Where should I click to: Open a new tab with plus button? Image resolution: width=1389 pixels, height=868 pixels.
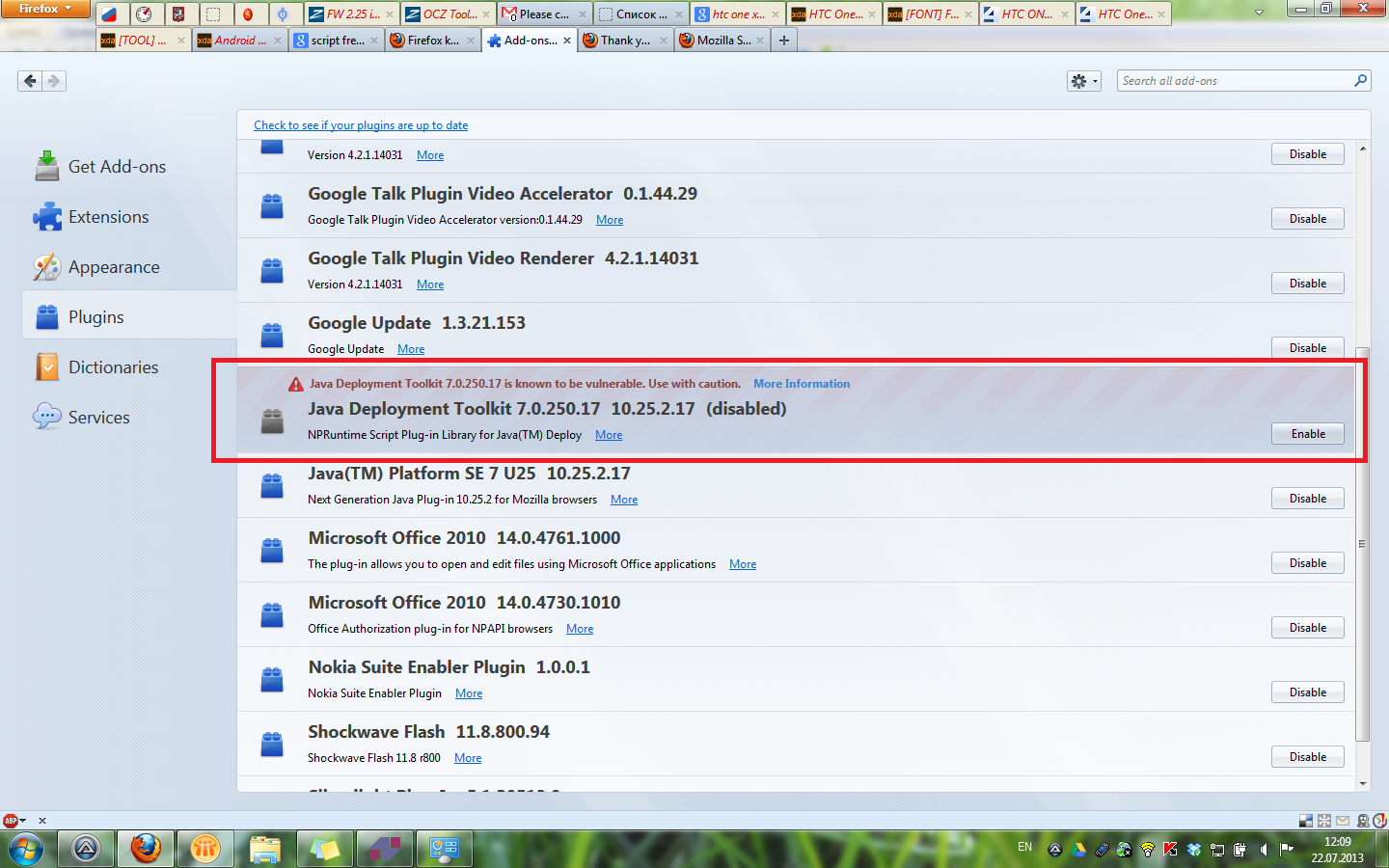pyautogui.click(x=784, y=41)
